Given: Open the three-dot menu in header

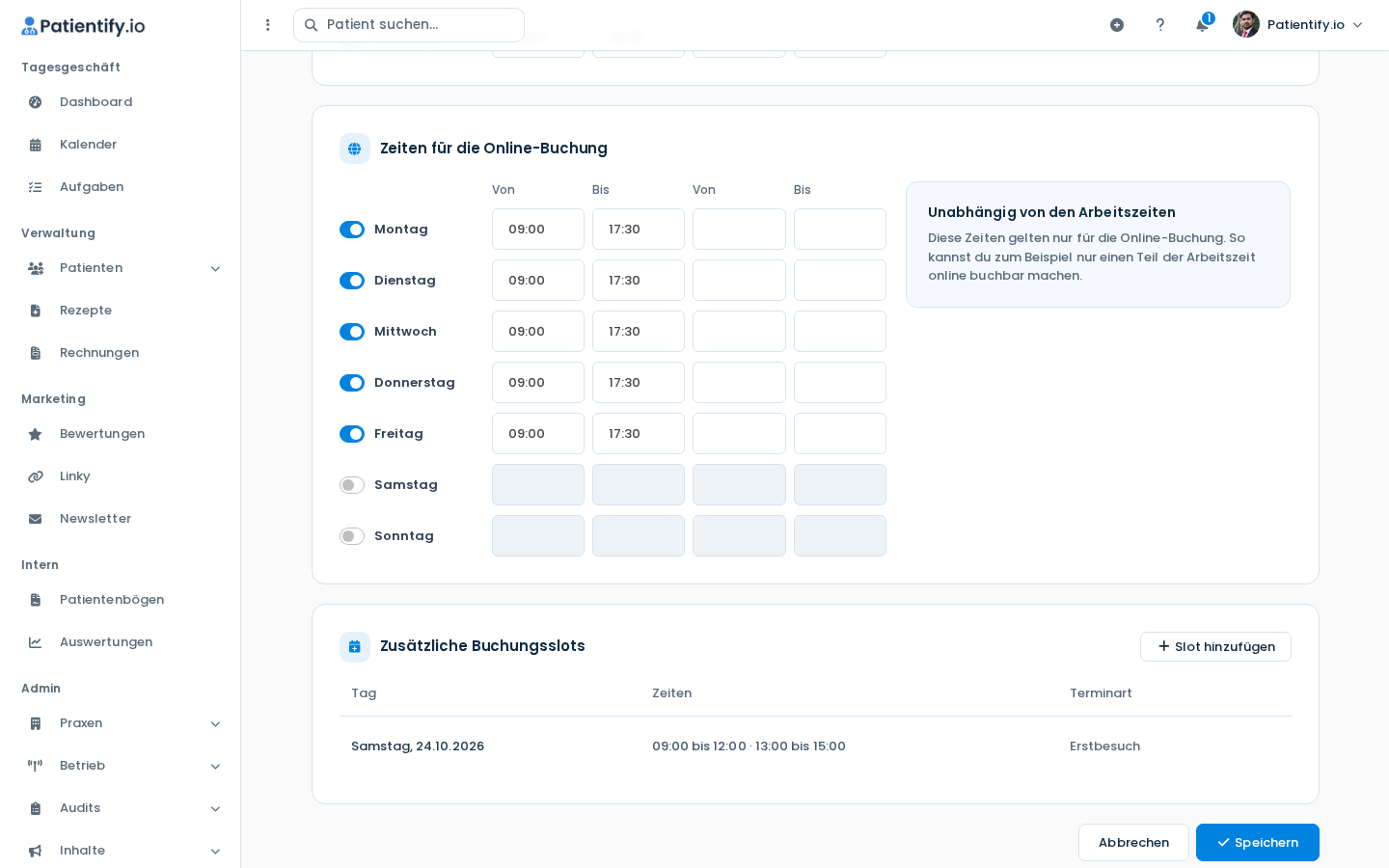Looking at the screenshot, I should point(268,25).
